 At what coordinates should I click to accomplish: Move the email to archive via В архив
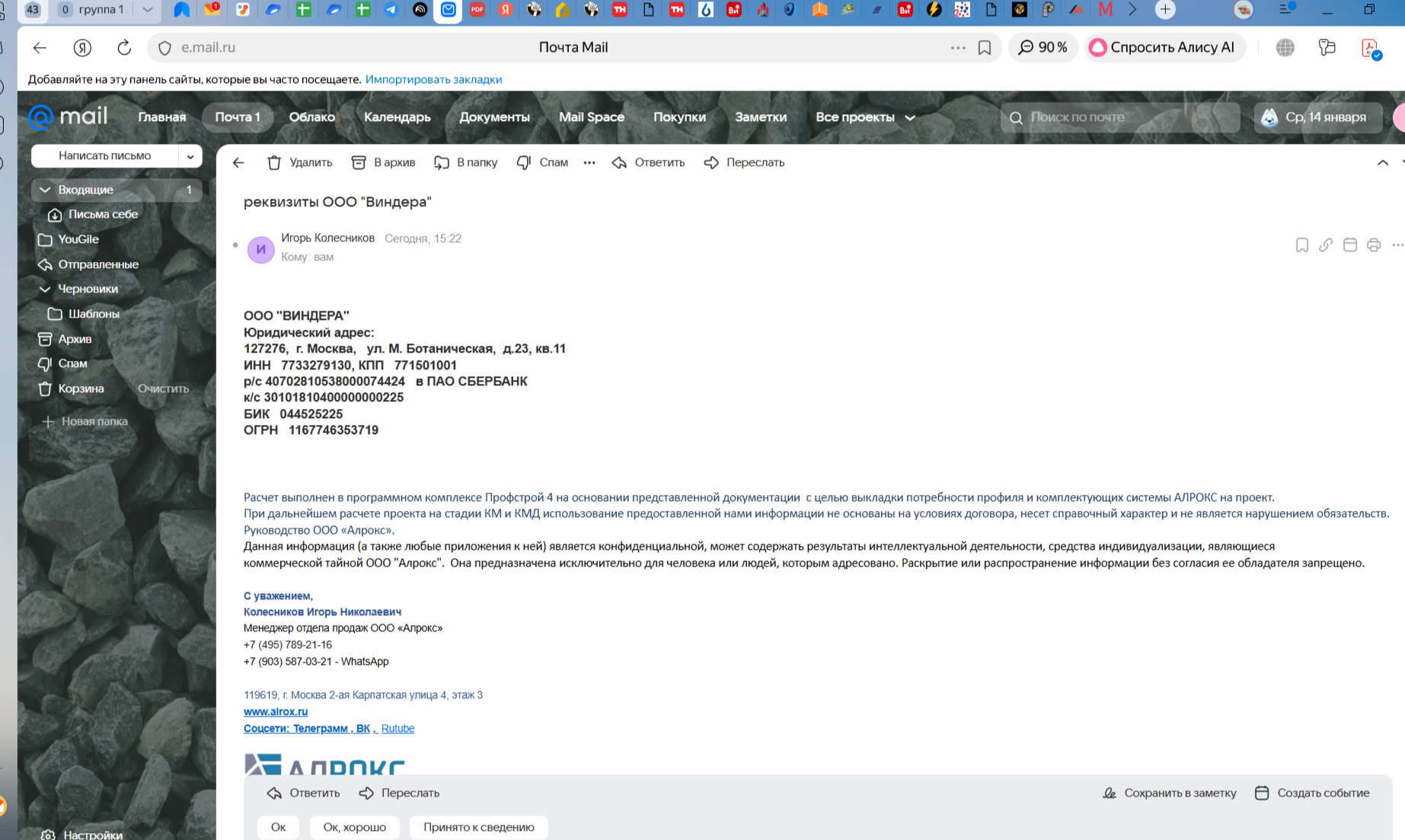(383, 162)
